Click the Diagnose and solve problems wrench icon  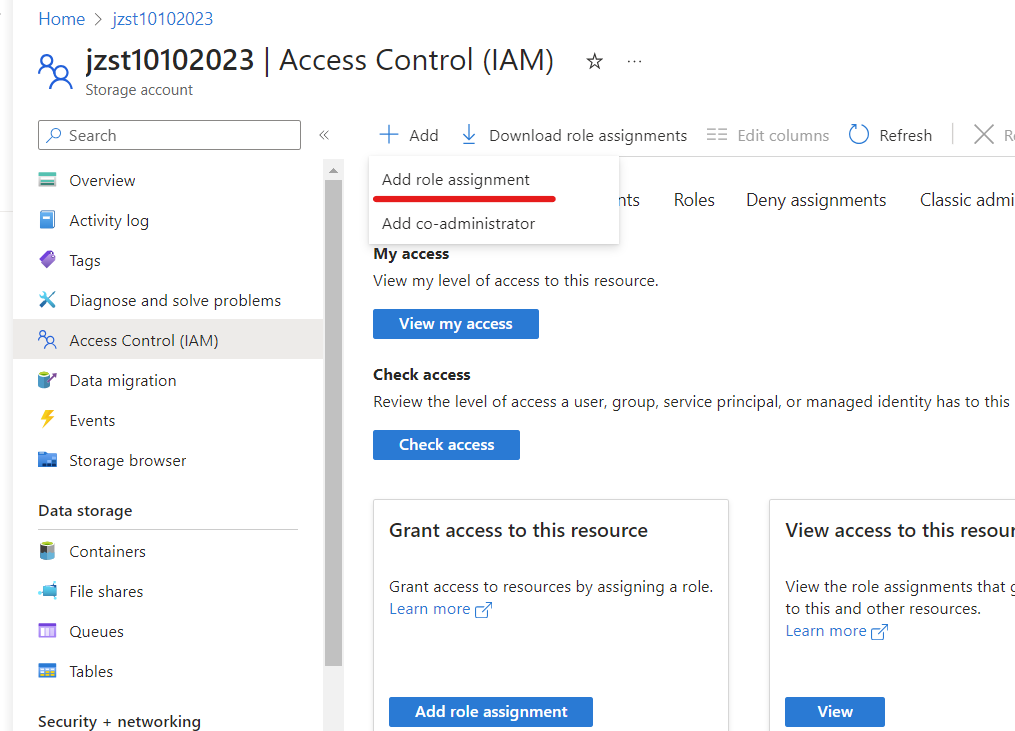click(47, 300)
